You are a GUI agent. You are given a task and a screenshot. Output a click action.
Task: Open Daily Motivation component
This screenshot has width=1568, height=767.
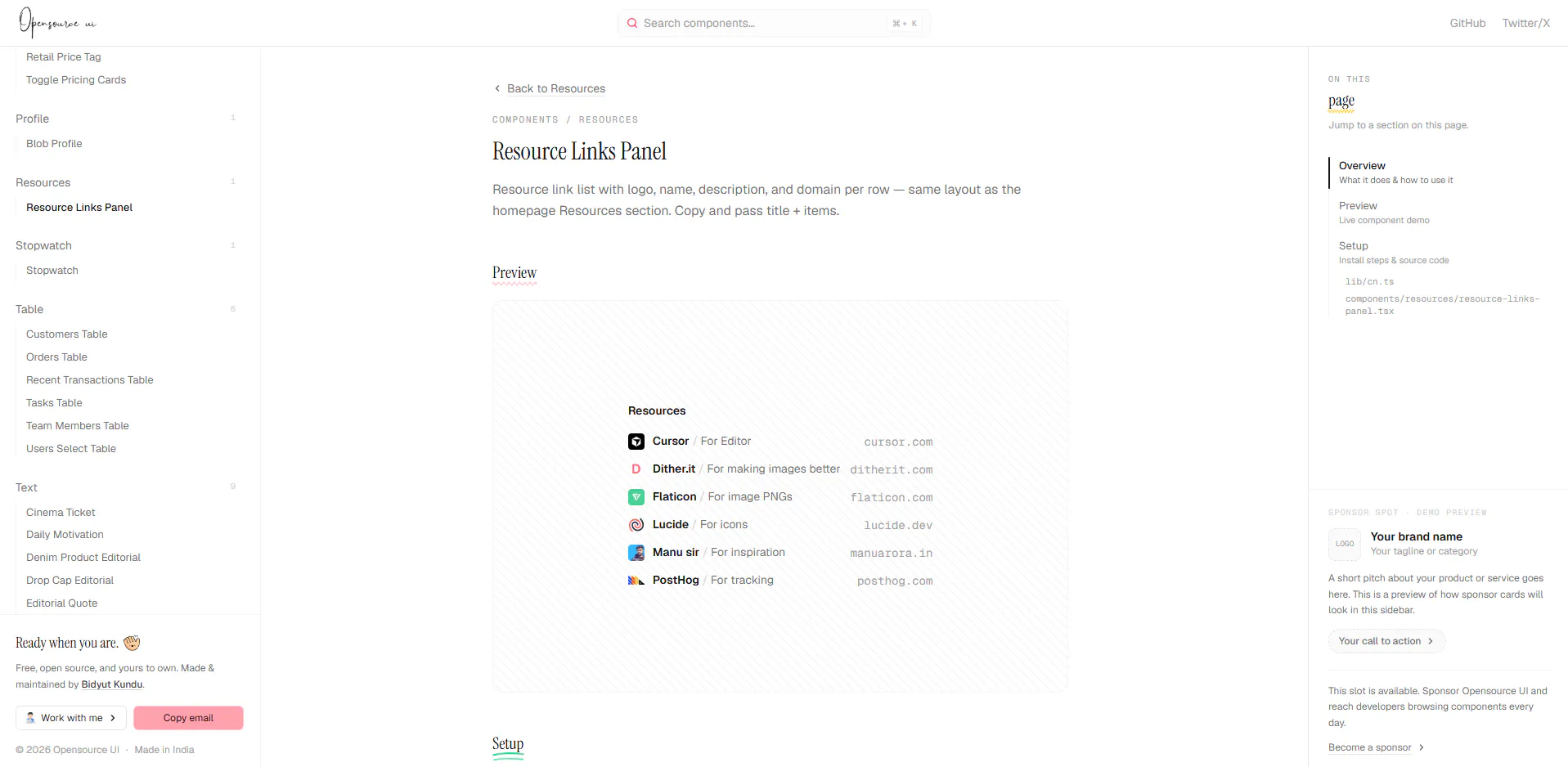tap(65, 534)
